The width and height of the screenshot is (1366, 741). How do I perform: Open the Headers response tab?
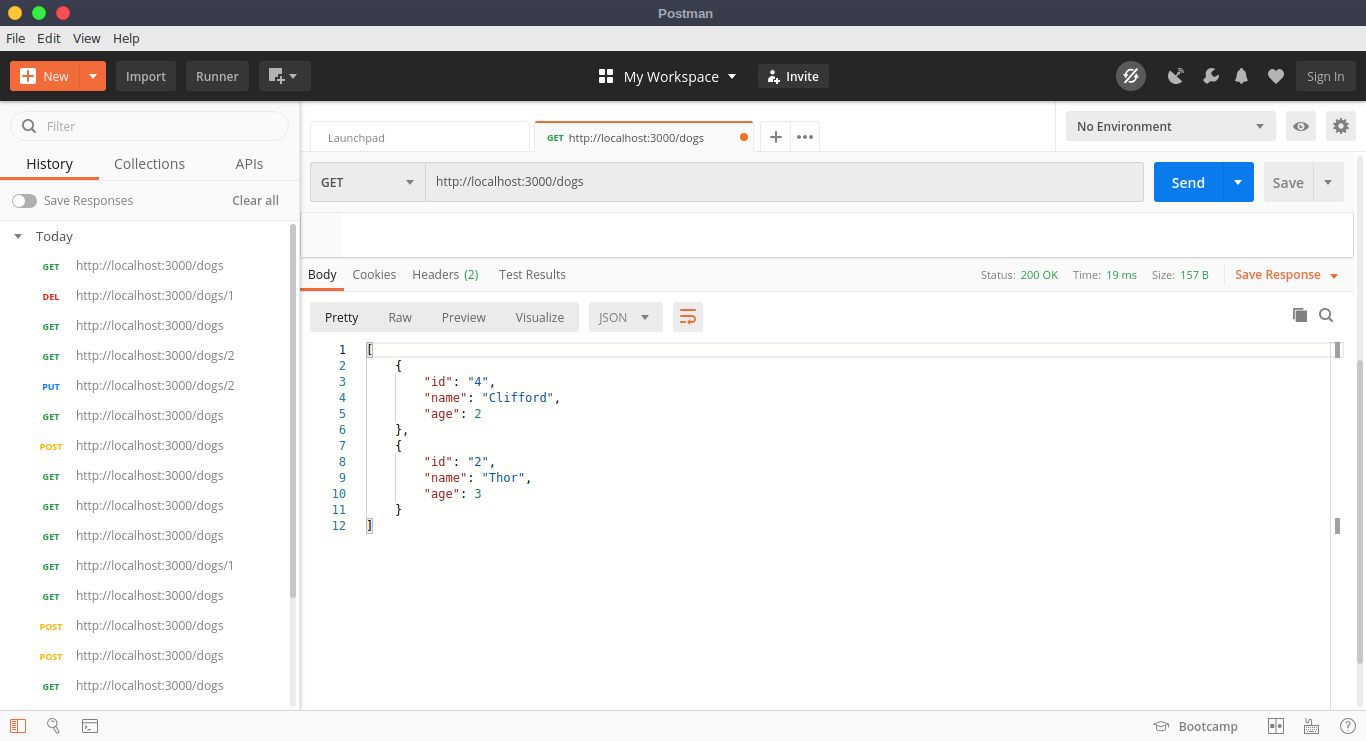[444, 274]
